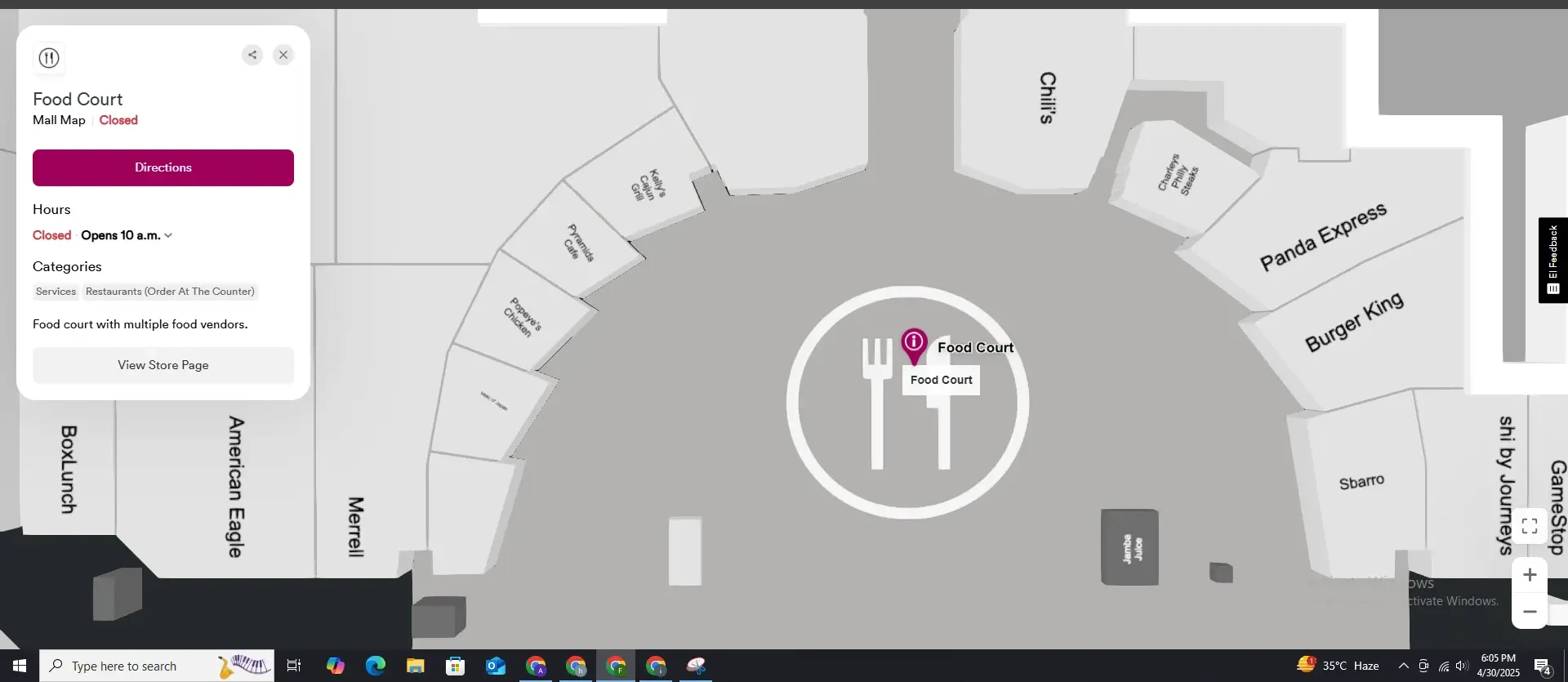Expand the Opens 10 a.m. hours dropdown
The image size is (1568, 682).
tap(127, 235)
